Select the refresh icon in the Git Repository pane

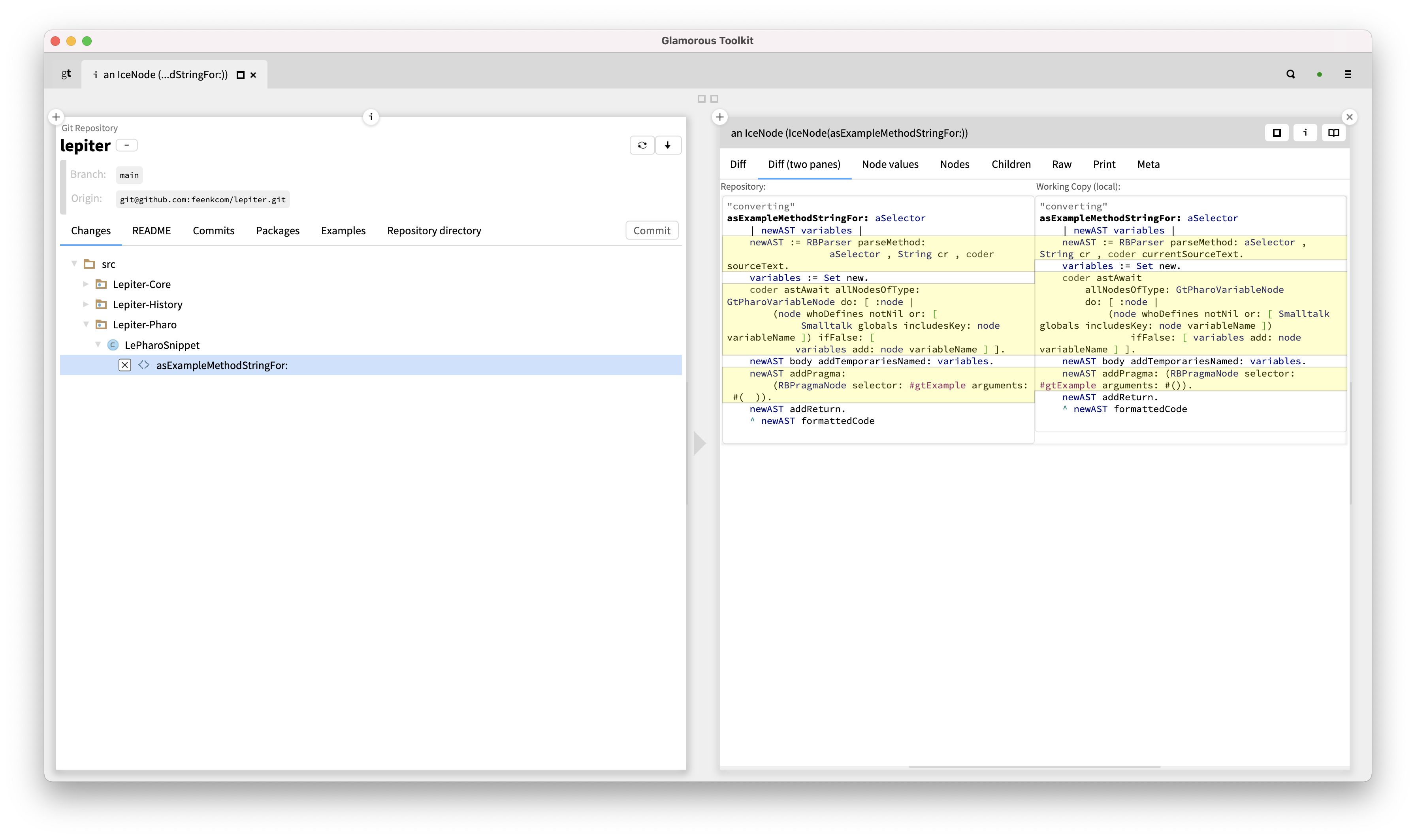642,145
